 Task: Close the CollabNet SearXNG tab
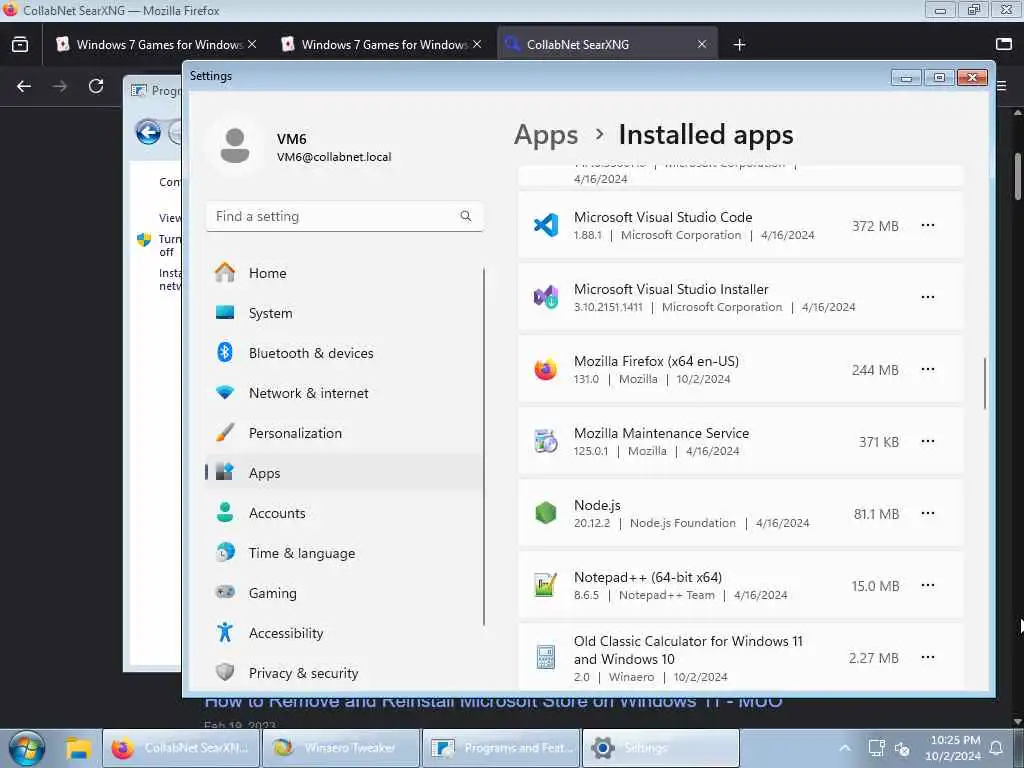click(x=702, y=44)
